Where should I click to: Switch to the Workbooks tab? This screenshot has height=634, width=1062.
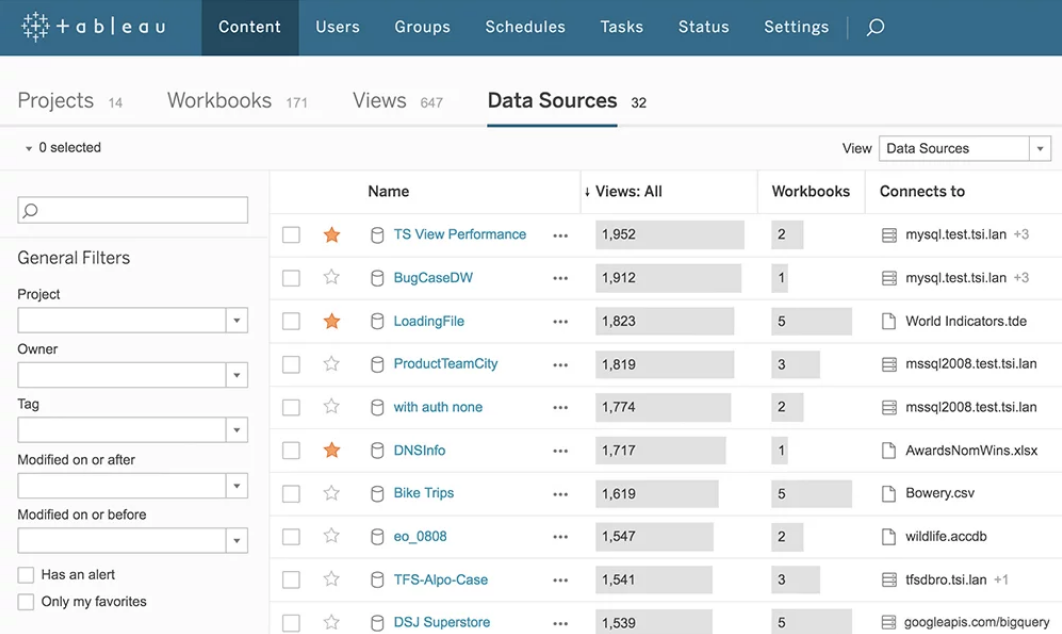(x=219, y=100)
